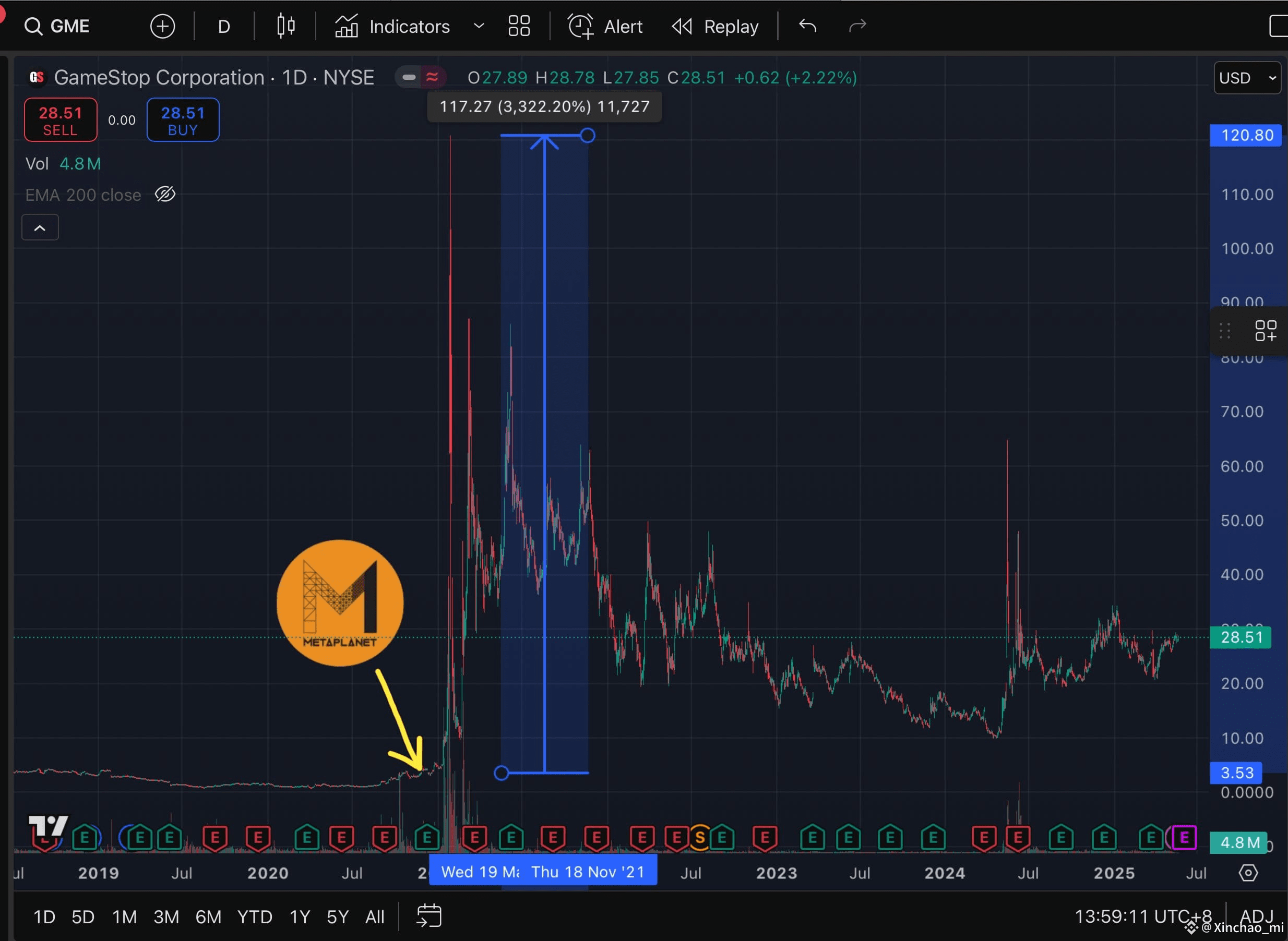Image resolution: width=1288 pixels, height=941 pixels.
Task: Undo the last chart action
Action: coord(807,26)
